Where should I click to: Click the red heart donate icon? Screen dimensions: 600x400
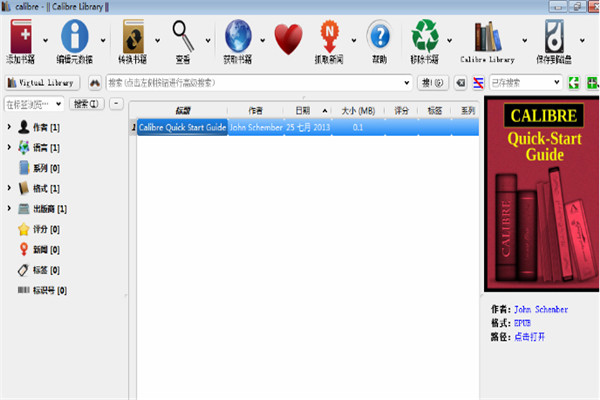289,39
